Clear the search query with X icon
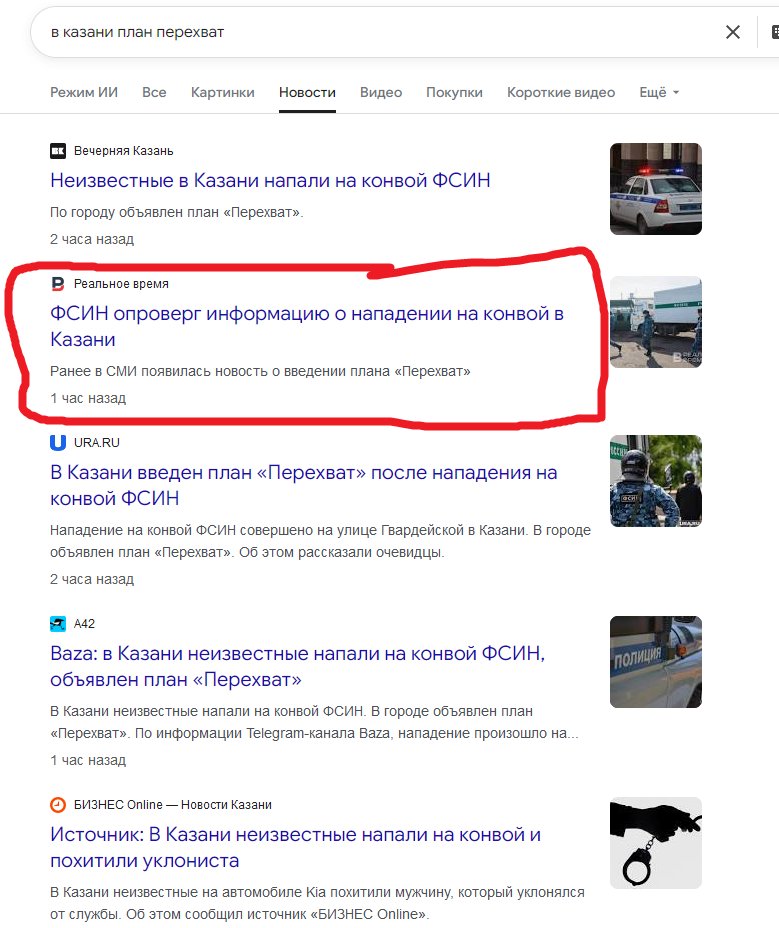779x928 pixels. point(732,32)
